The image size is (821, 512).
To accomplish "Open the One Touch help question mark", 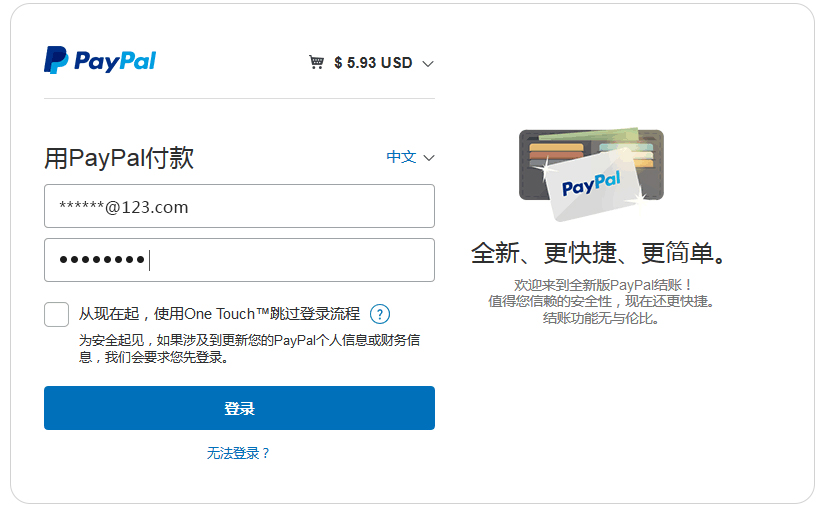I will pyautogui.click(x=379, y=314).
